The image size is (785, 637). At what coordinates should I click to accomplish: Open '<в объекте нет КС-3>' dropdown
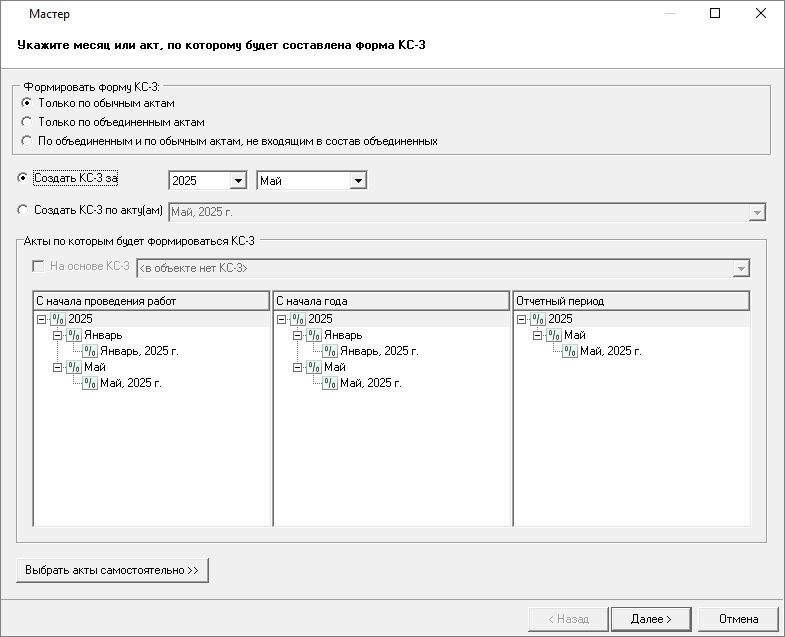(741, 268)
